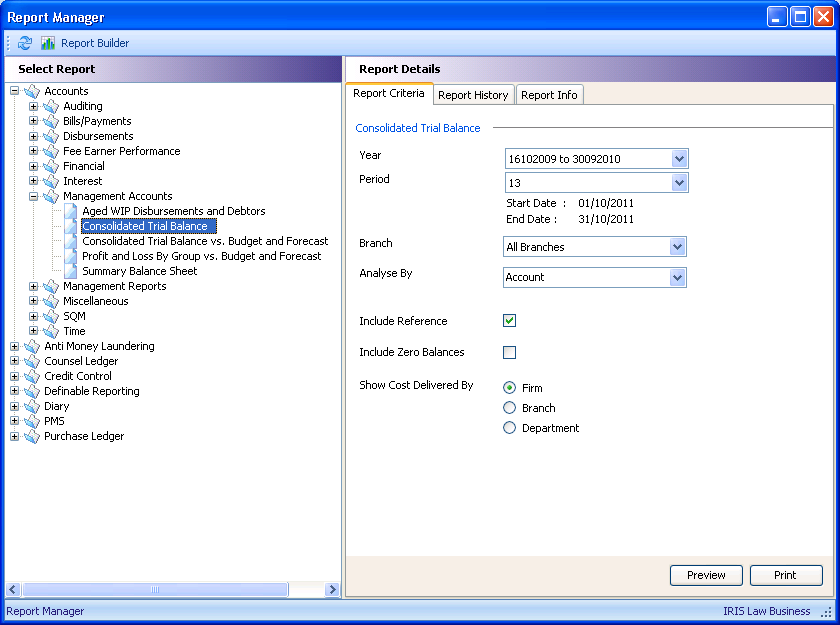Click the Interest folder icon
This screenshot has width=840, height=625.
[x=51, y=181]
